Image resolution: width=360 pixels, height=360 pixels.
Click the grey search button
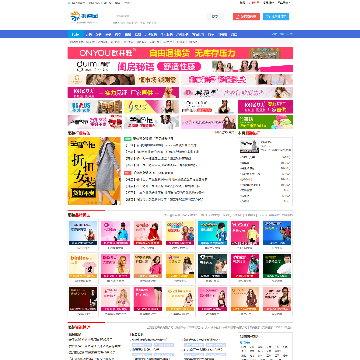click(x=215, y=16)
